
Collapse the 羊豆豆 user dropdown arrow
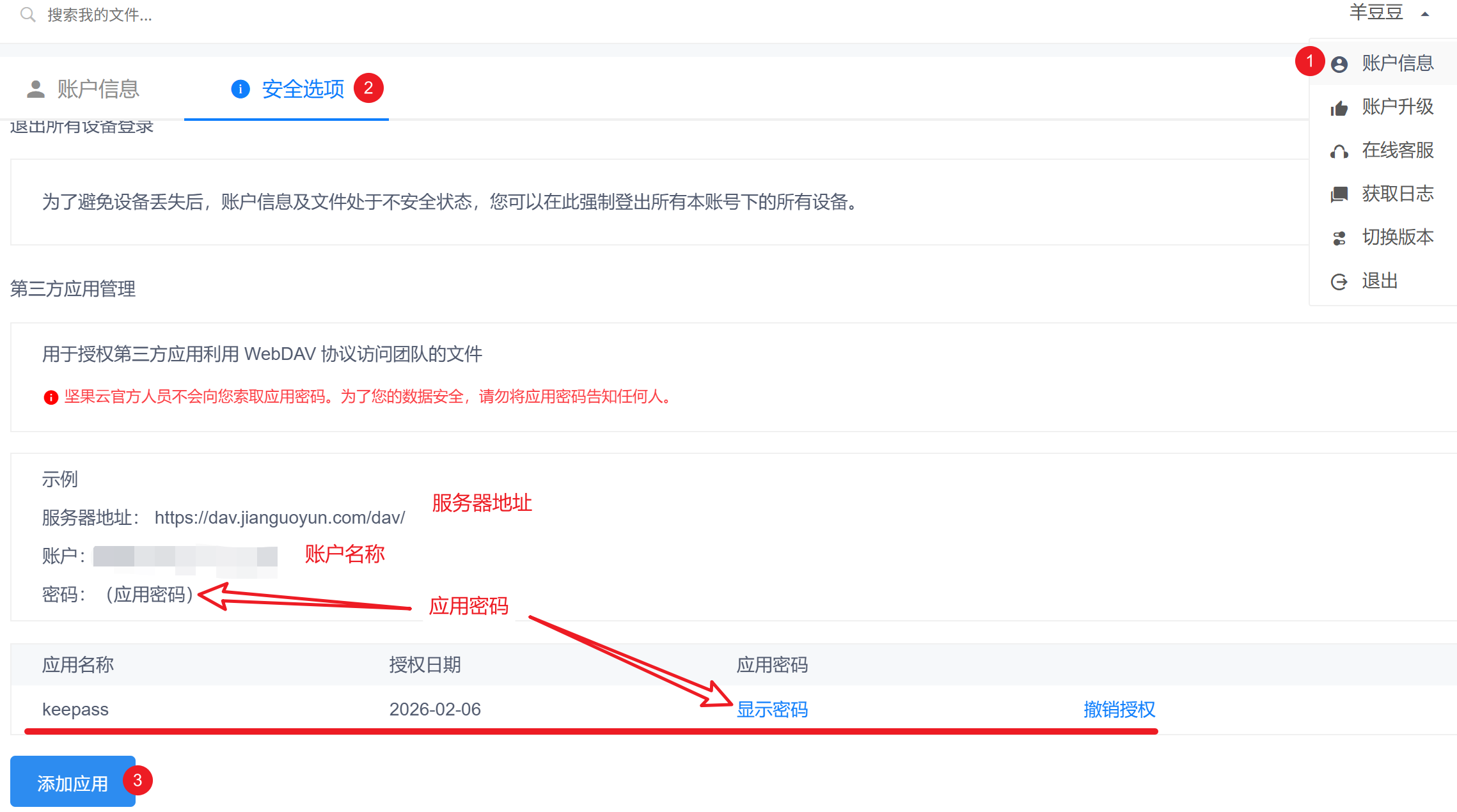point(1425,14)
